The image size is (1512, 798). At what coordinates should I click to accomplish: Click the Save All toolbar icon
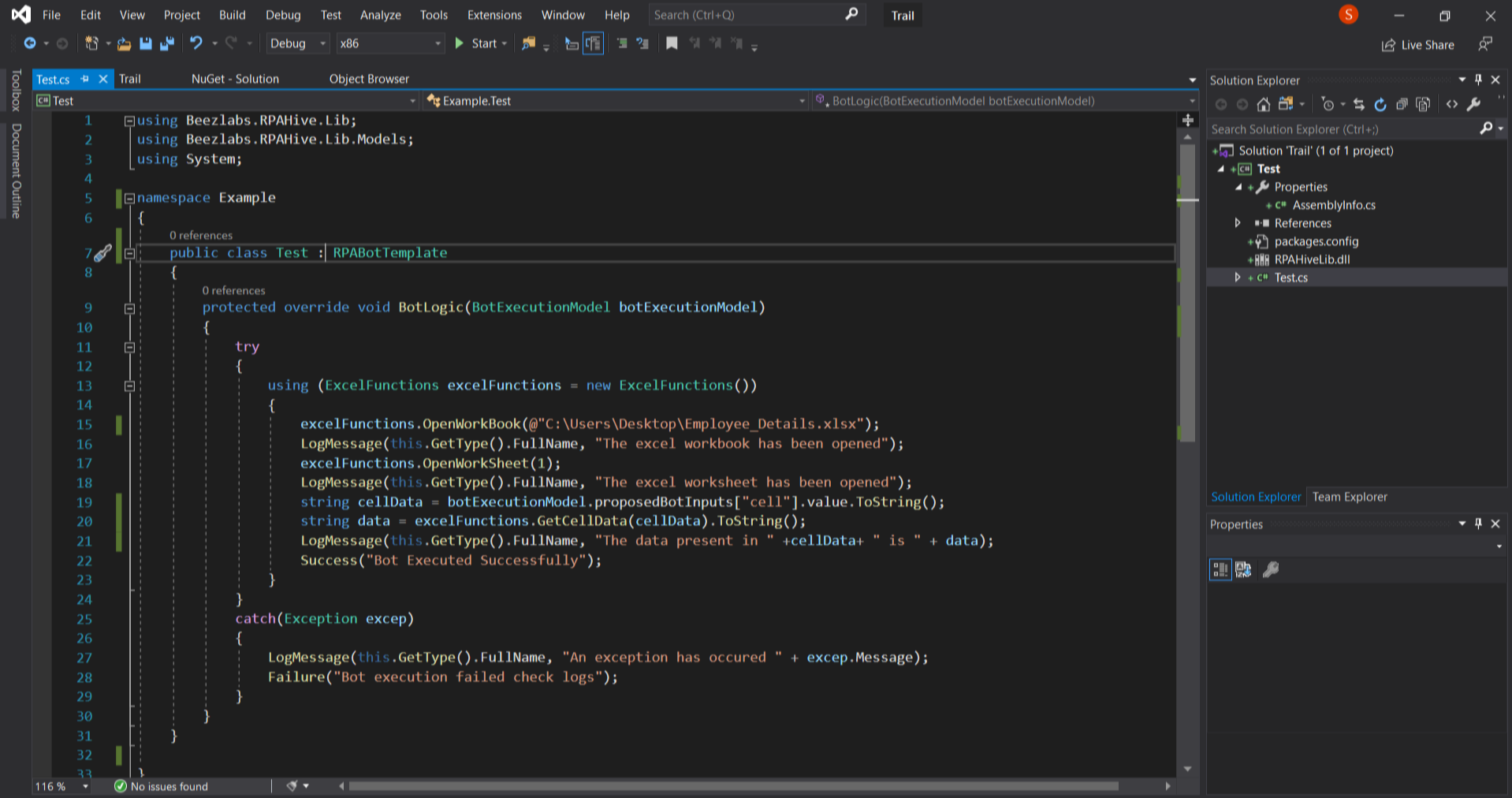tap(166, 43)
